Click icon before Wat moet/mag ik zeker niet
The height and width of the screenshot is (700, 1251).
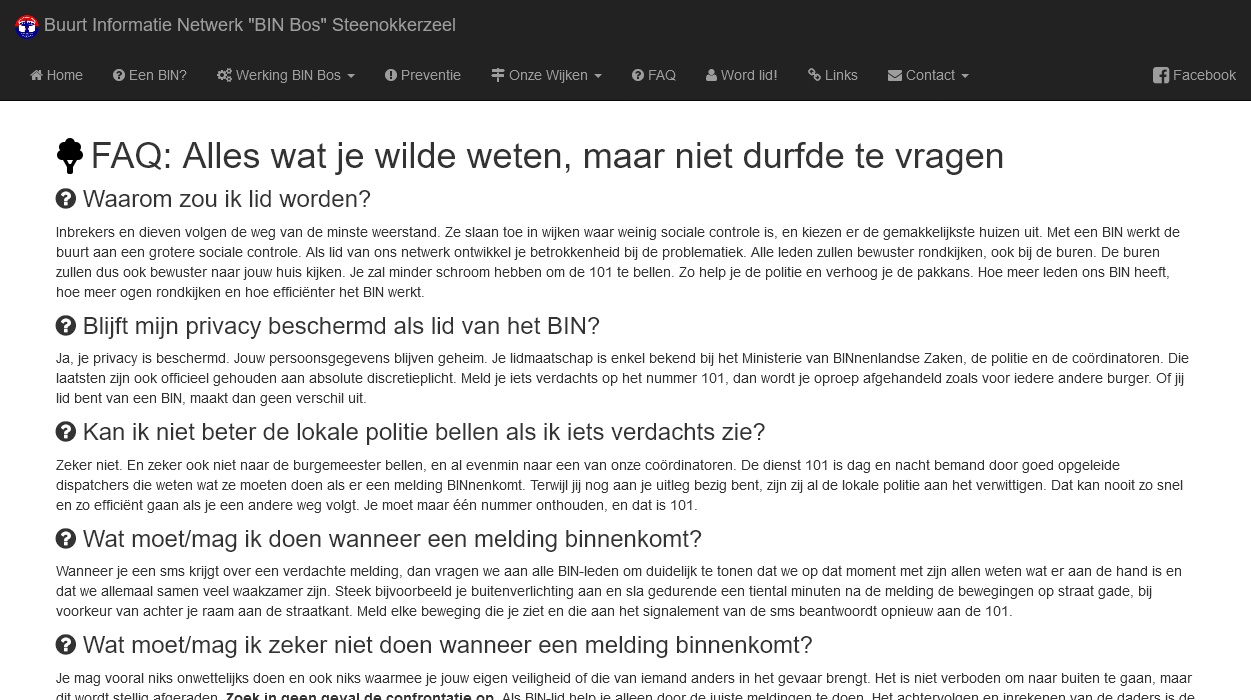coord(66,645)
